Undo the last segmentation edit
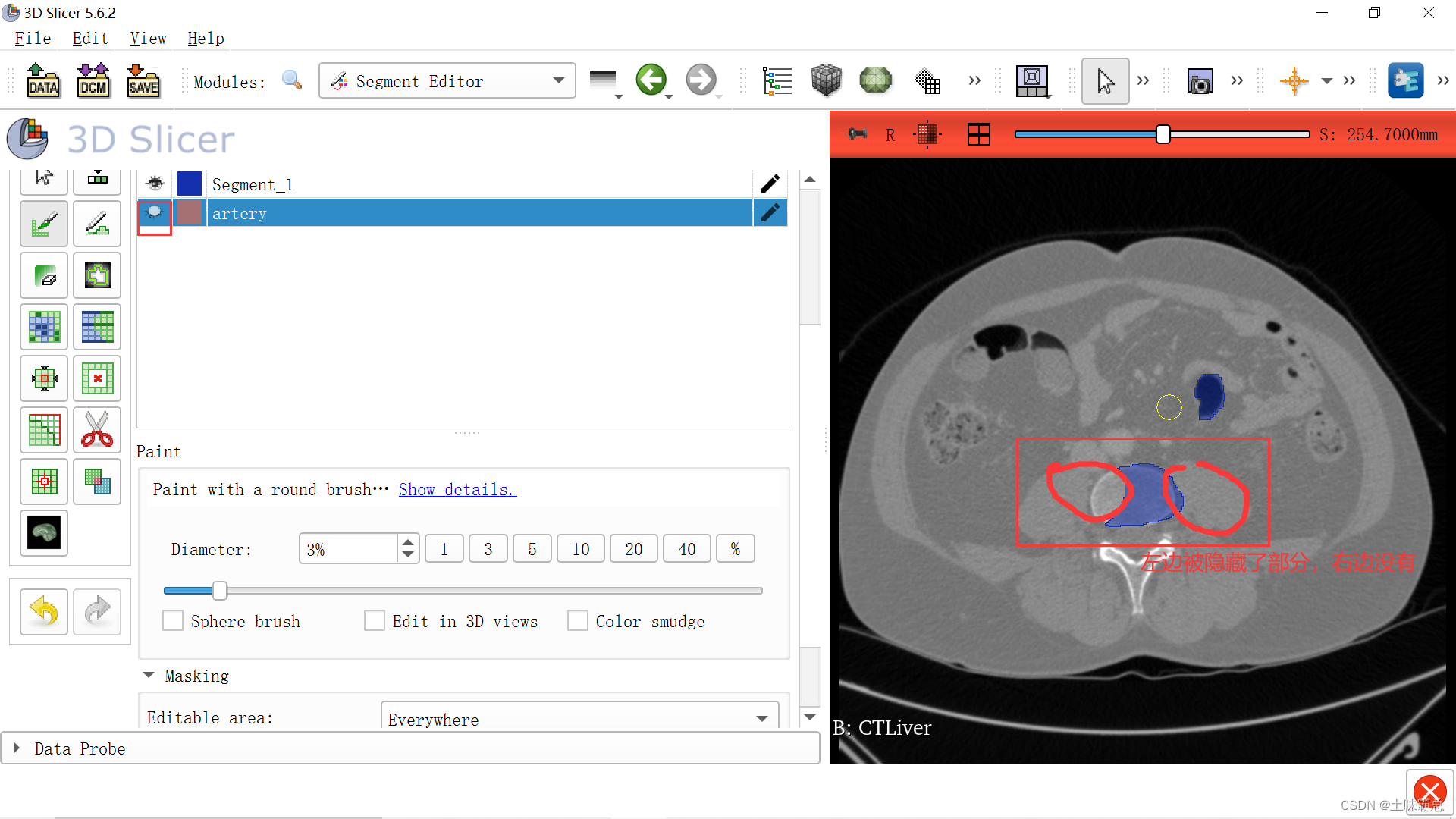 [x=43, y=611]
